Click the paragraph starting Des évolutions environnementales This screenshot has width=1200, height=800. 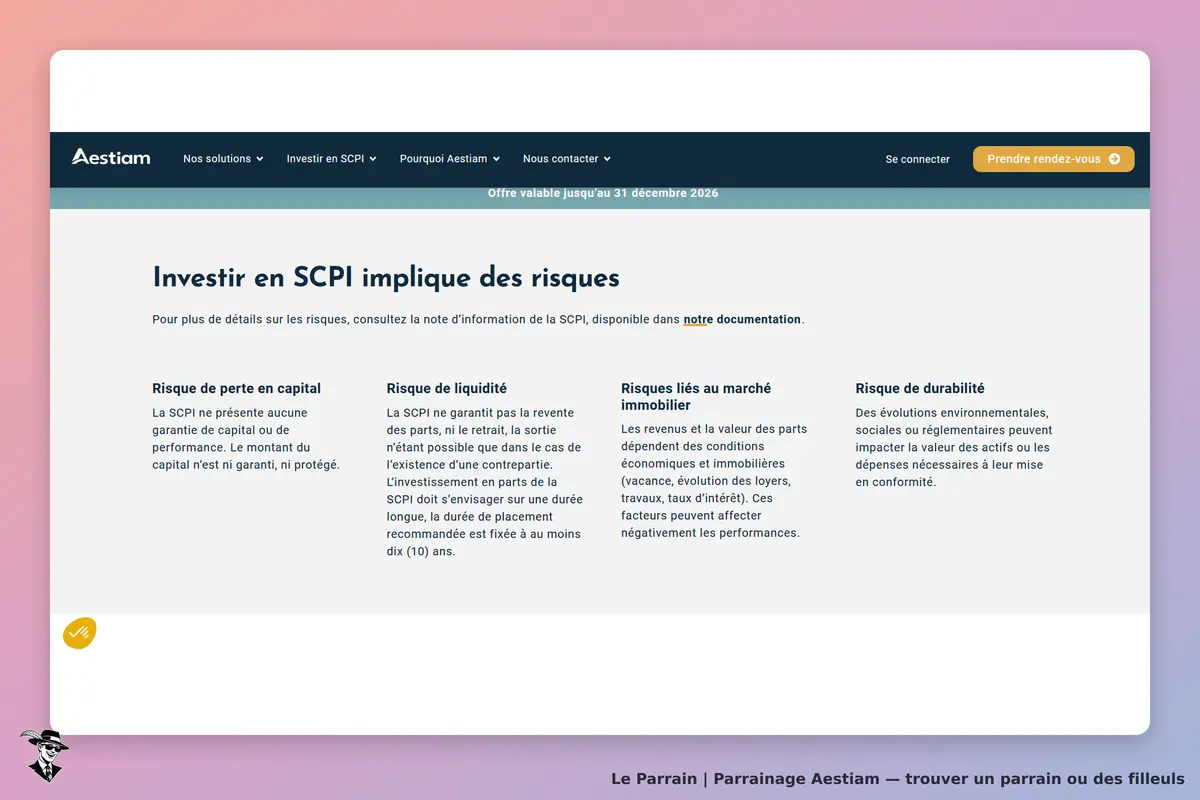click(954, 447)
